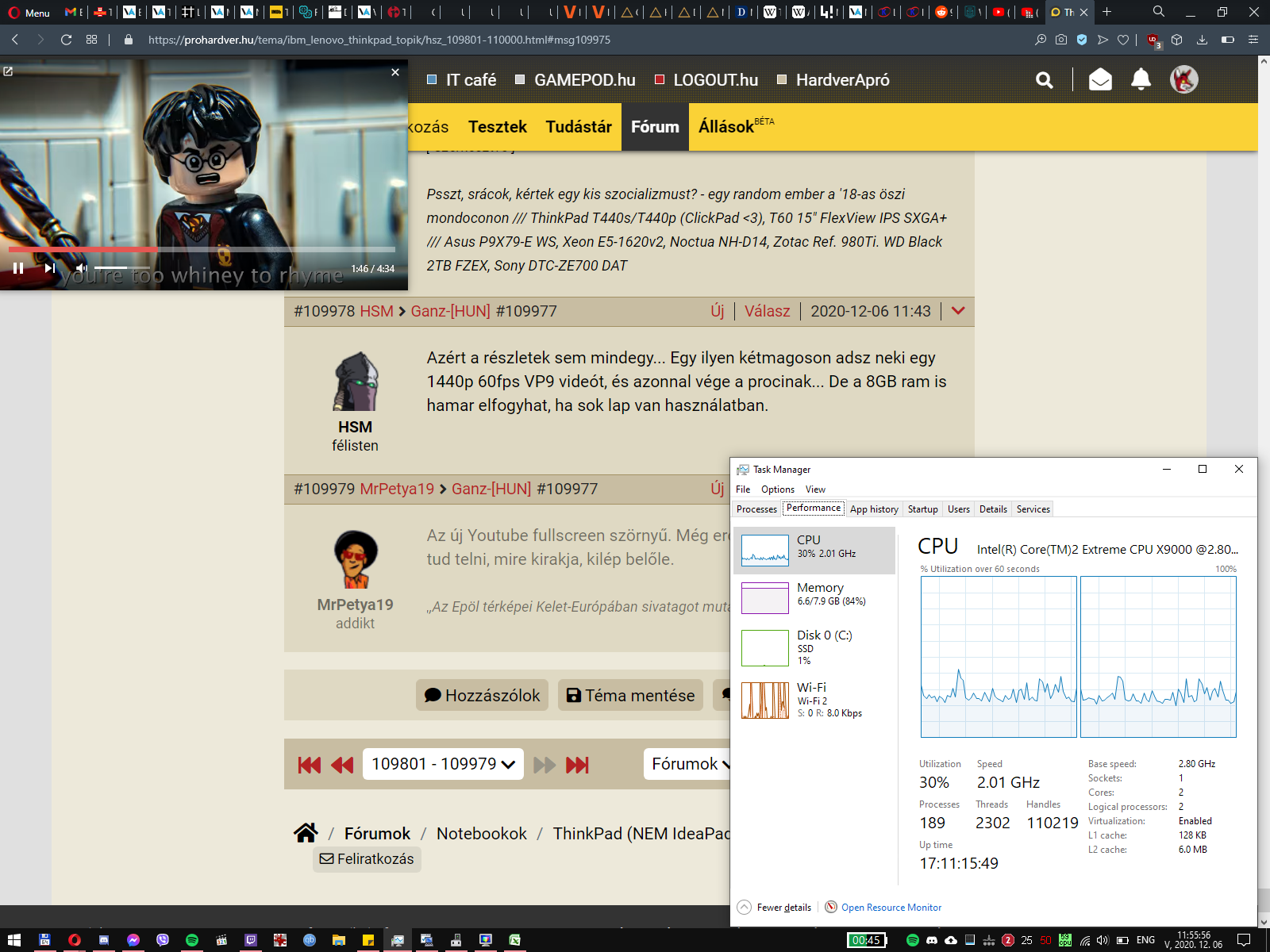Open the Tudástár menu
This screenshot has height=952, width=1270.
579,127
